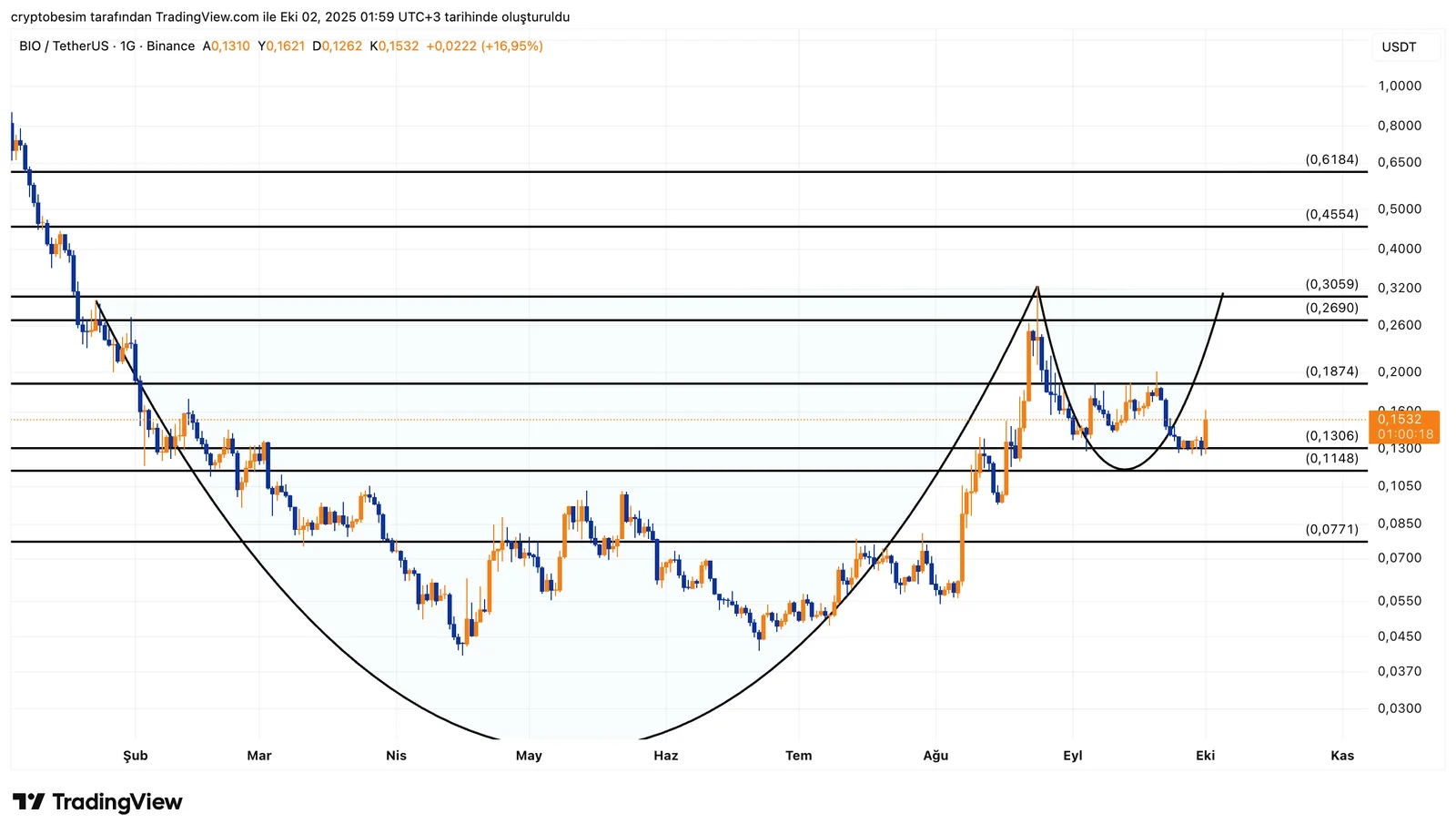This screenshot has height=834, width=1456.
Task: Open the USDT currency selector
Action: pos(1399,47)
